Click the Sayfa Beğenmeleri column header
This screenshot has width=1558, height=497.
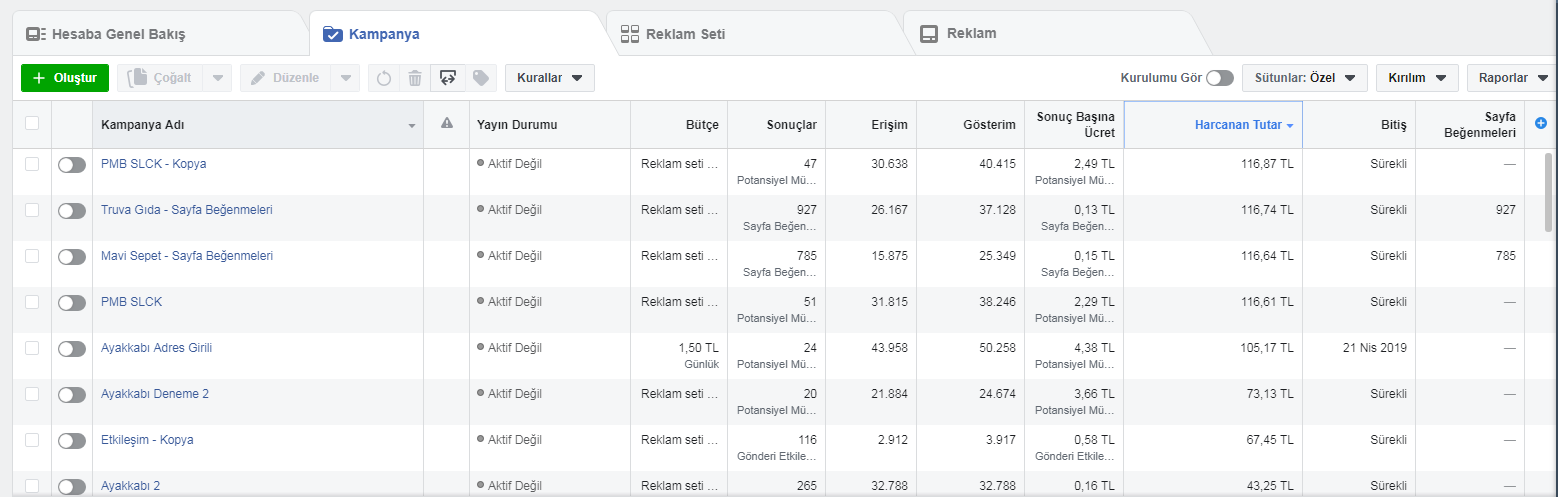tap(1471, 125)
